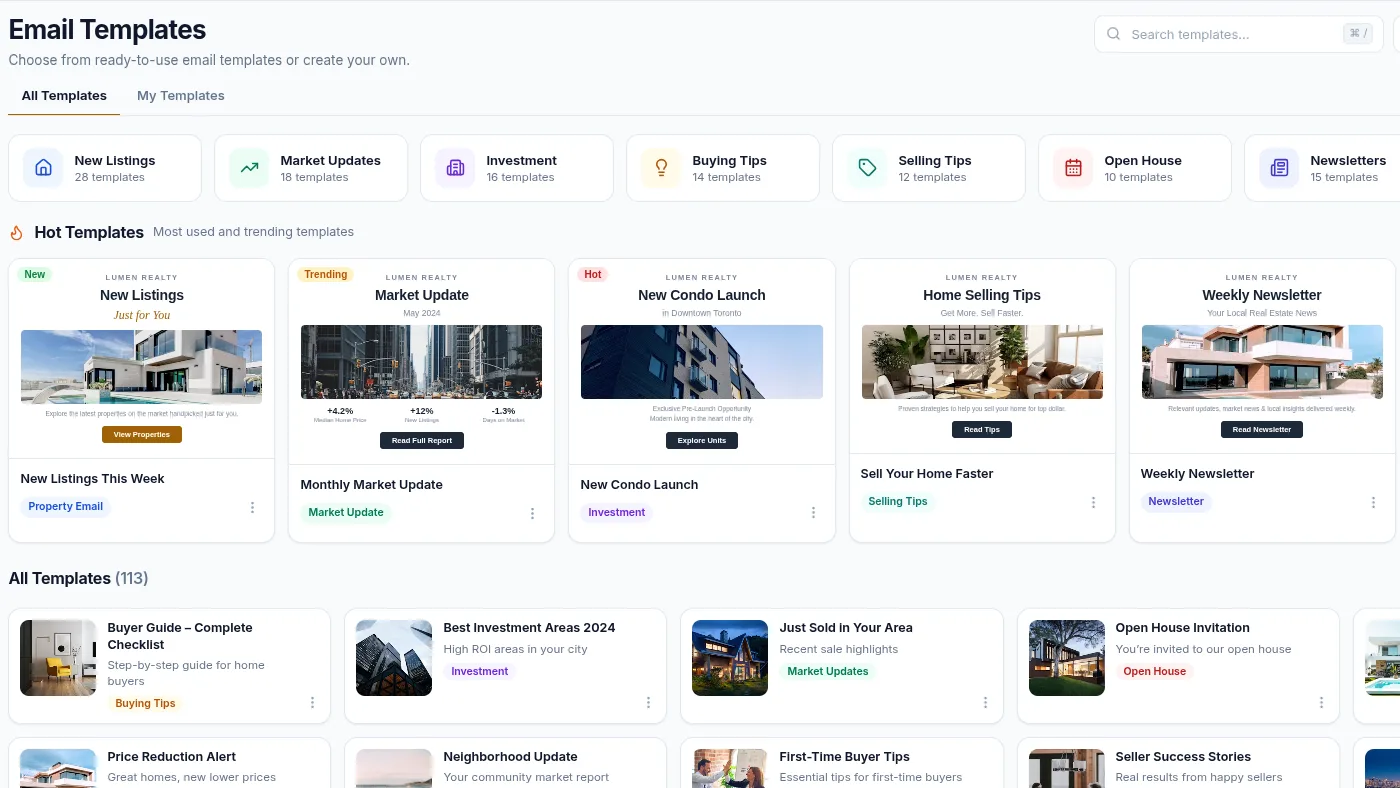This screenshot has height=788, width=1400.
Task: Click the green New badge on the first card
Action: pos(35,274)
